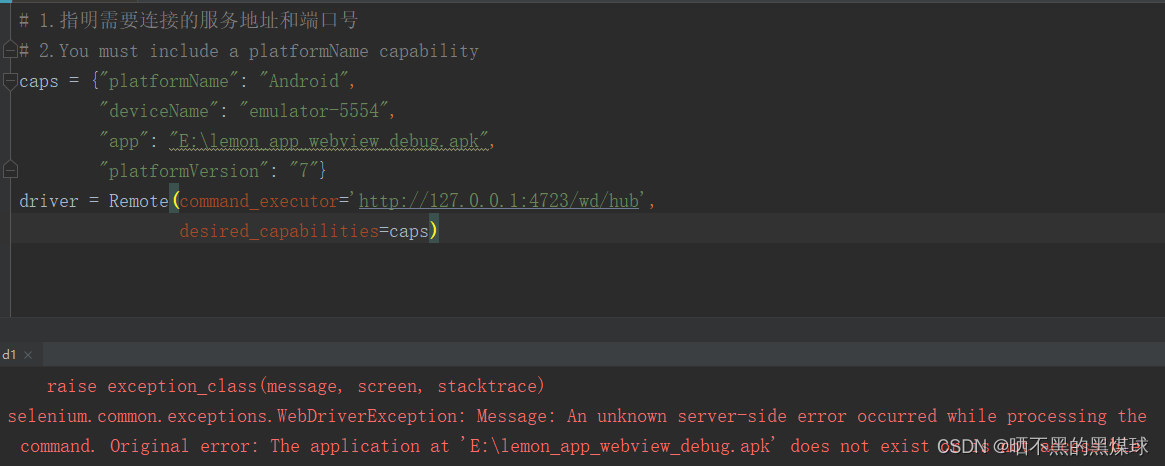Click the Chinese comment on the first line
The image size is (1165, 466).
coord(198,21)
